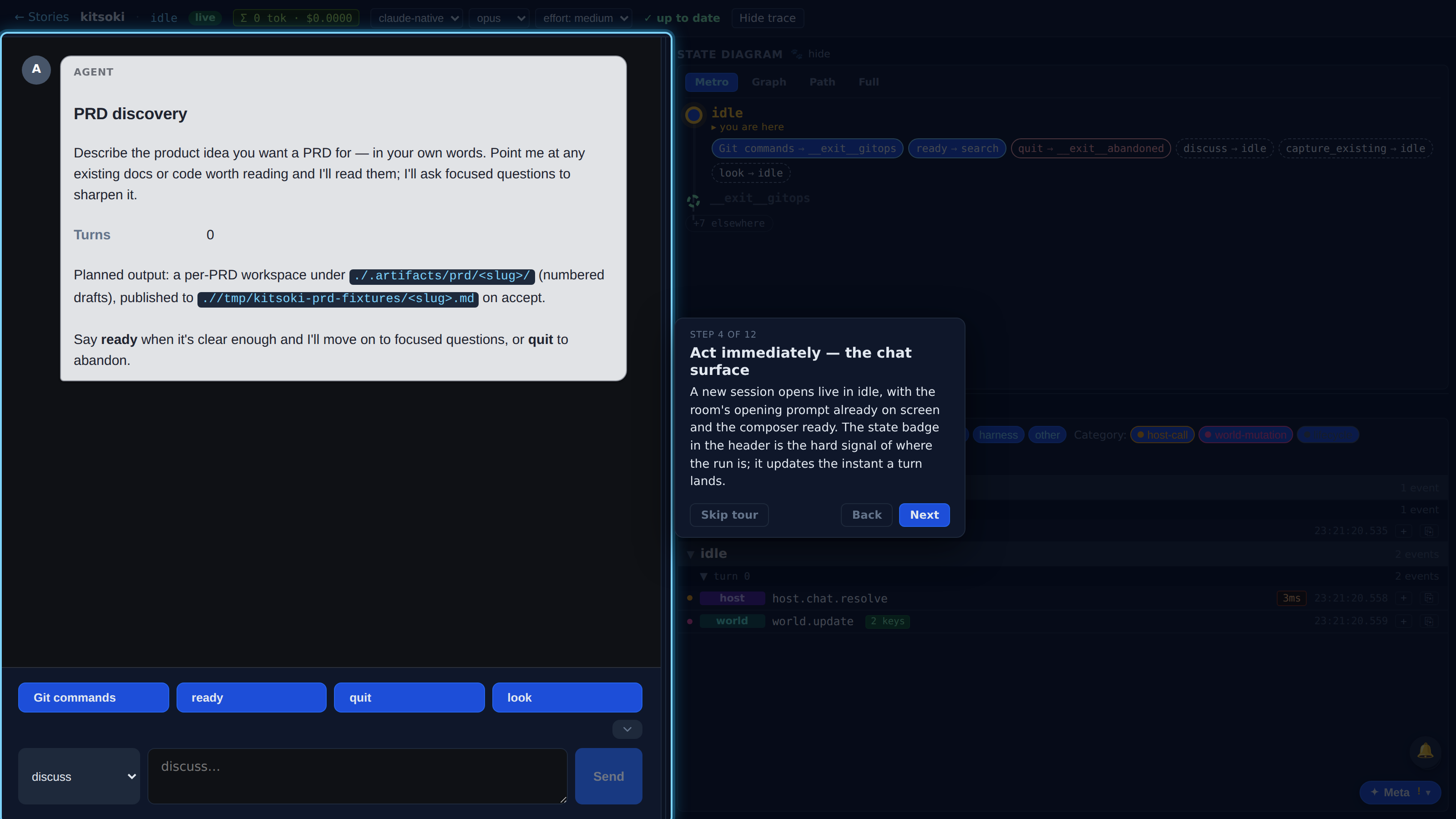The image size is (1456, 819).
Task: Click Back in the tour popup
Action: click(x=866, y=515)
